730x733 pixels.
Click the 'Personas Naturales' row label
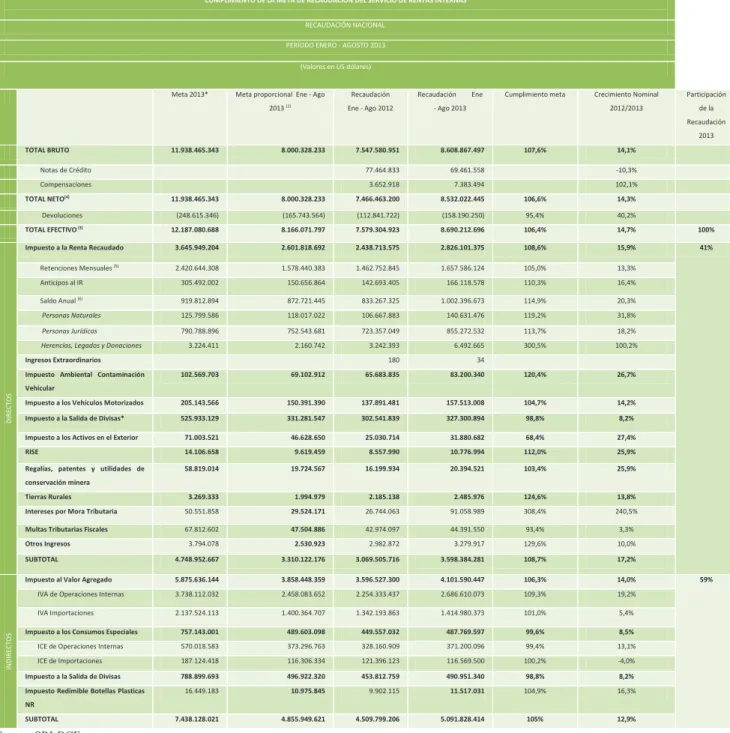71,316
